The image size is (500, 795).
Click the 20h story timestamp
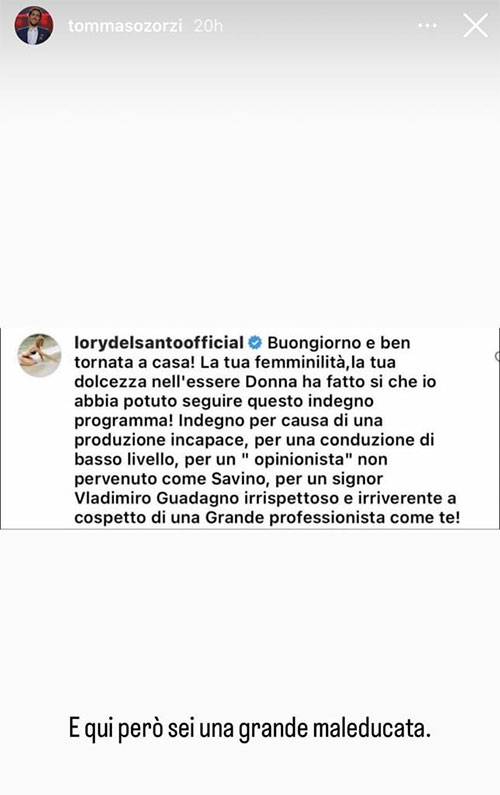tap(208, 26)
